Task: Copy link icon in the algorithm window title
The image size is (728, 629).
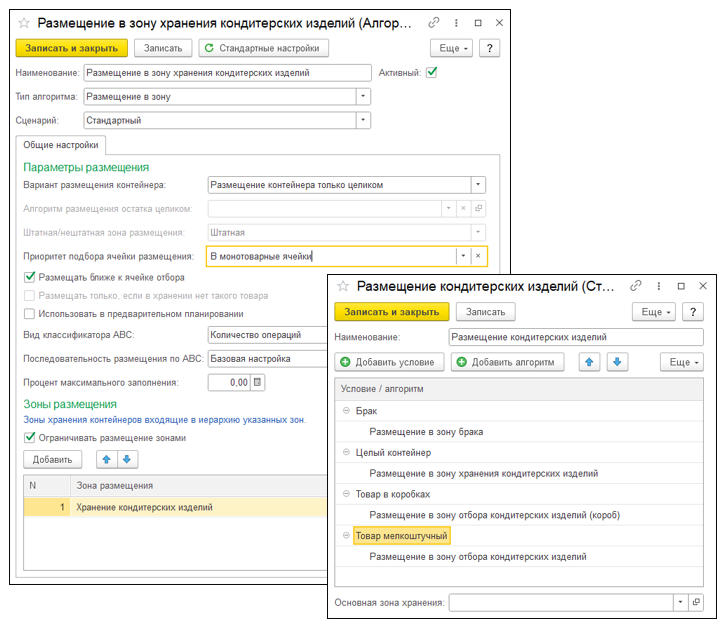Action: pos(434,22)
